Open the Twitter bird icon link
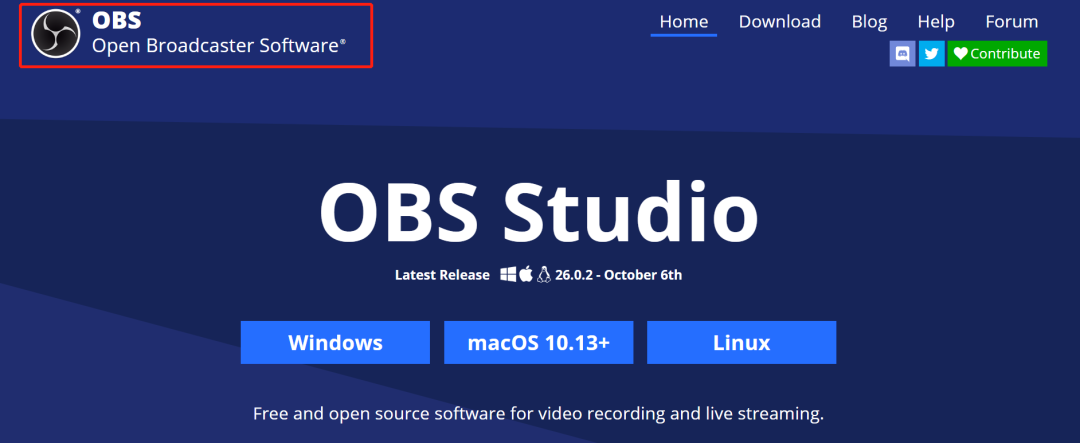Image resolution: width=1080 pixels, height=443 pixels. [931, 54]
